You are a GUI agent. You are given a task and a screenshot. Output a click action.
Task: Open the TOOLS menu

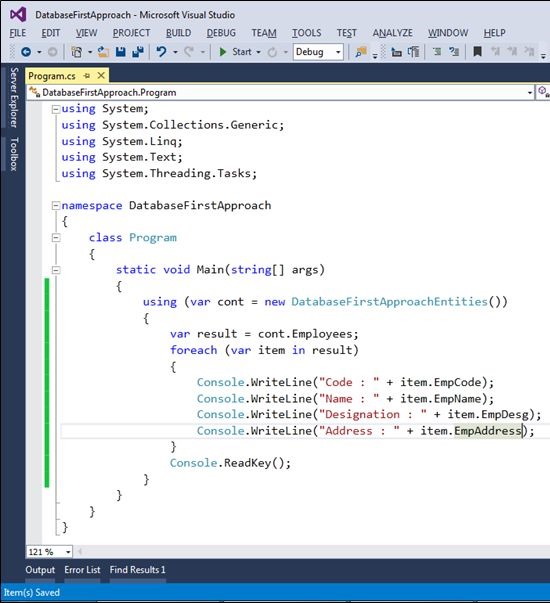point(307,33)
